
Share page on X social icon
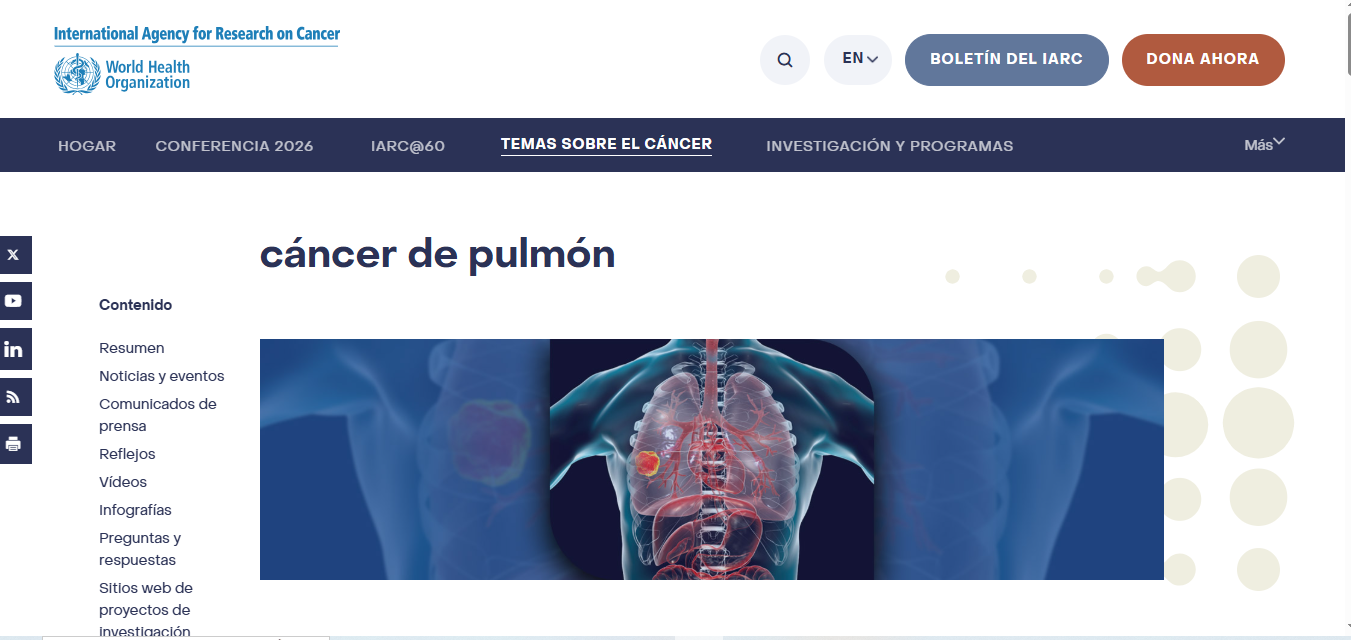14,255
